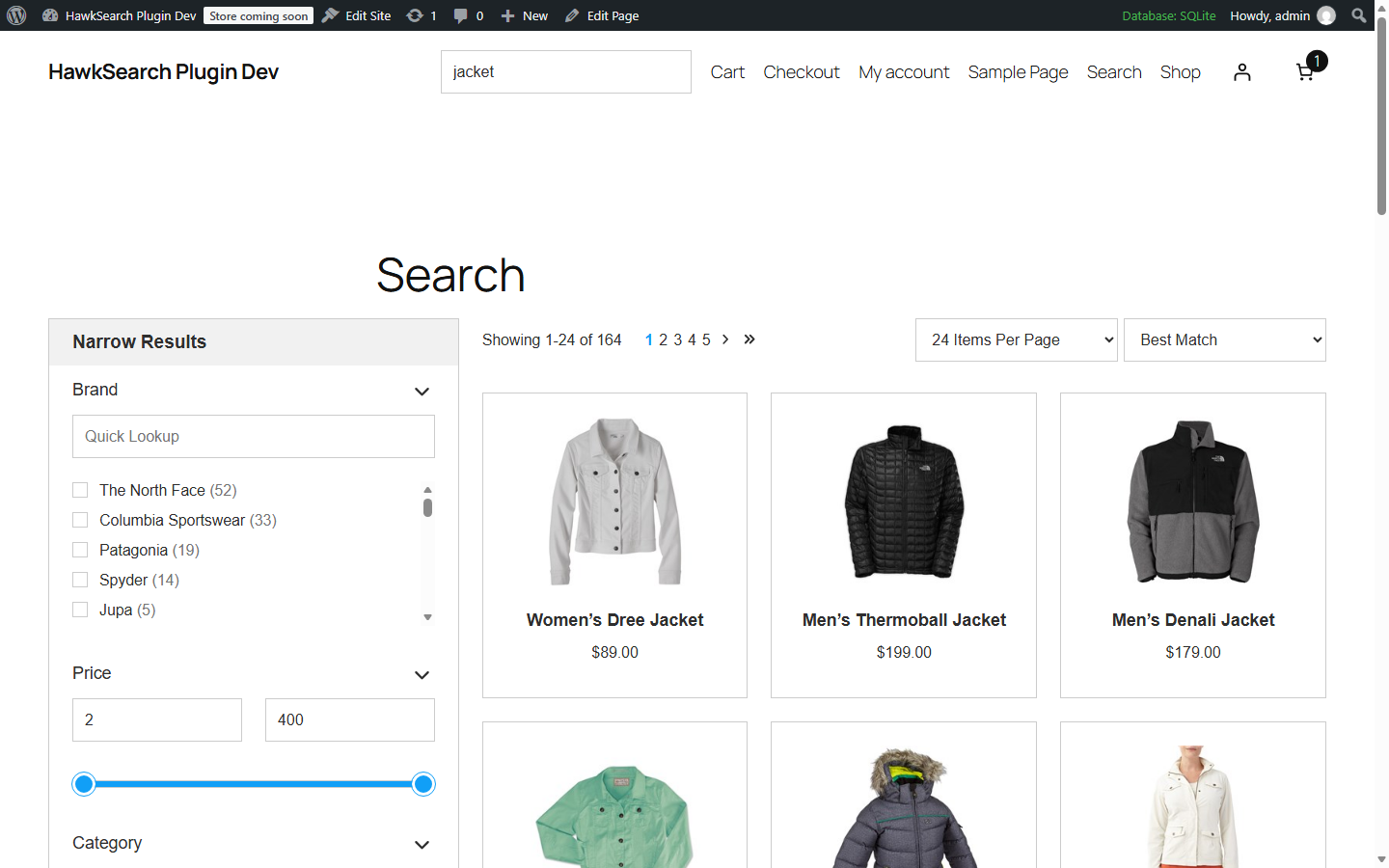1389x868 pixels.
Task: Open the WordPress logo menu
Action: coord(16,15)
